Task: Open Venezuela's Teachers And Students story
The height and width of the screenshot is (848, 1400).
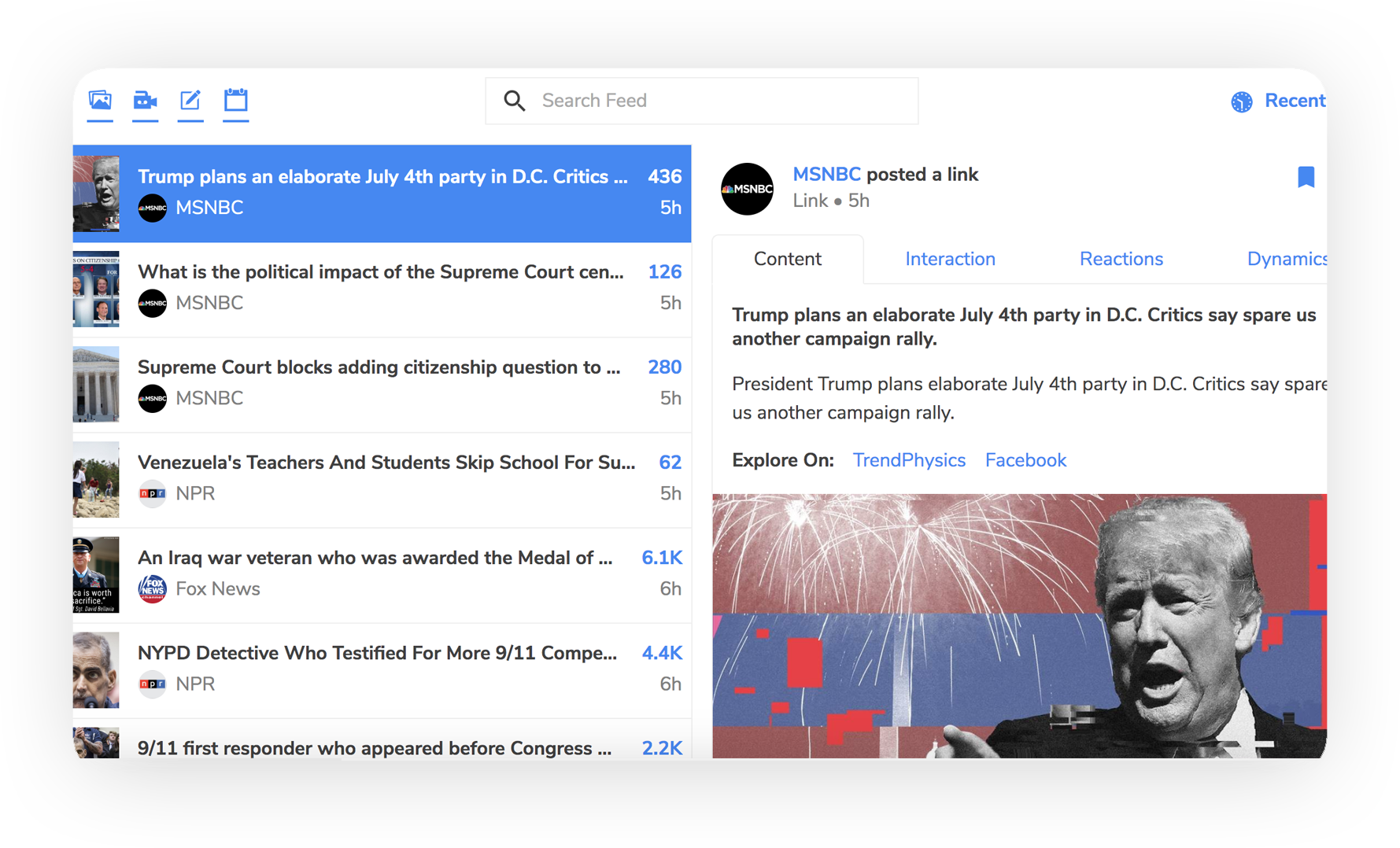Action: (382, 480)
